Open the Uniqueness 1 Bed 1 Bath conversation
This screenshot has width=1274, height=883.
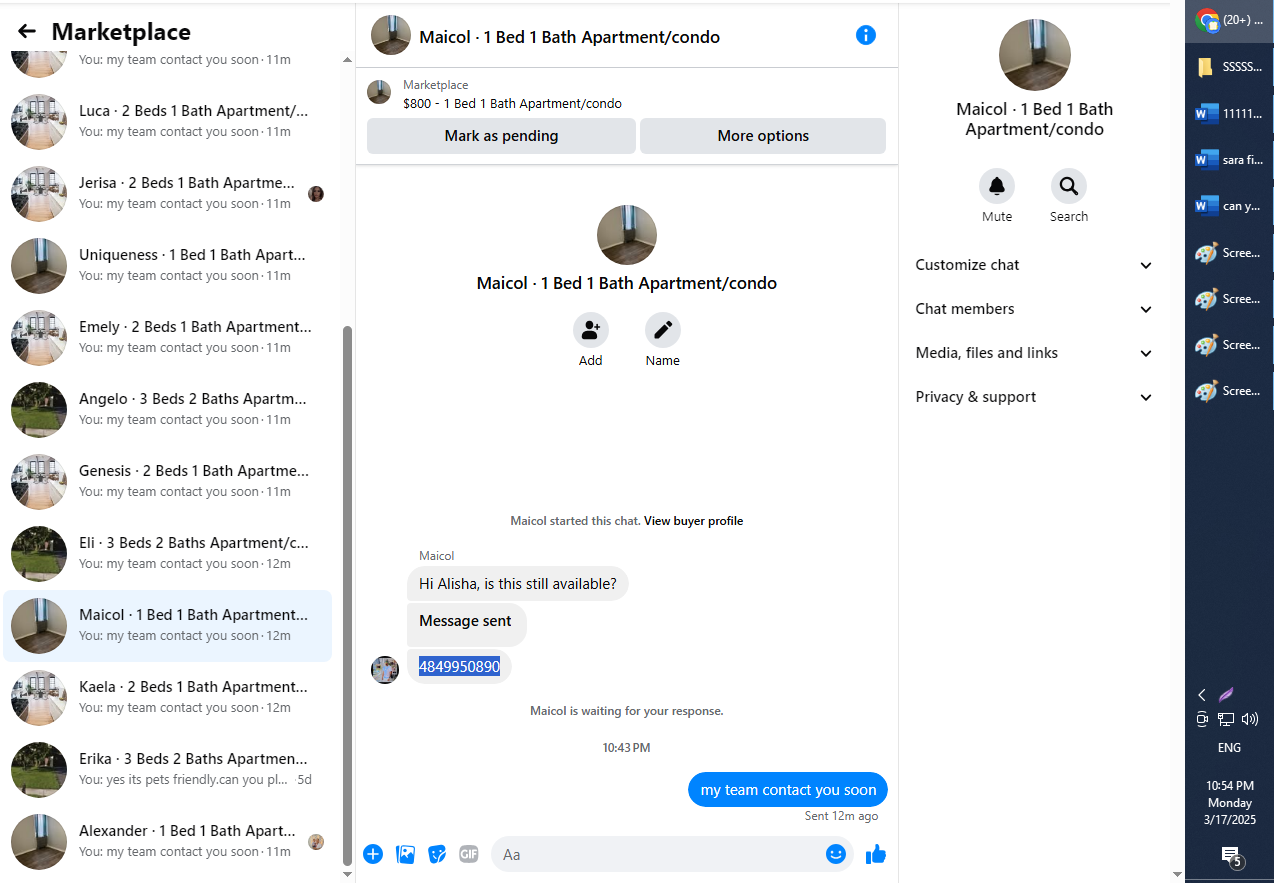(x=168, y=266)
